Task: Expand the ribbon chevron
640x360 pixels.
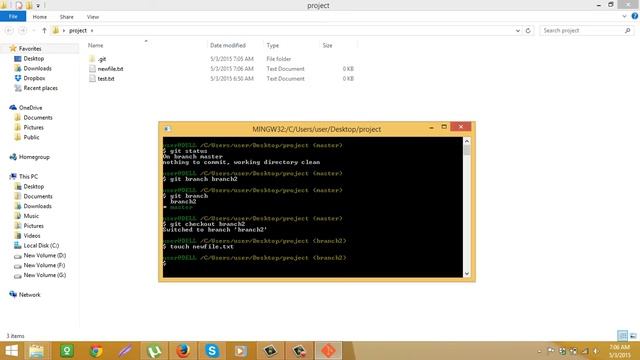Action: 624,16
